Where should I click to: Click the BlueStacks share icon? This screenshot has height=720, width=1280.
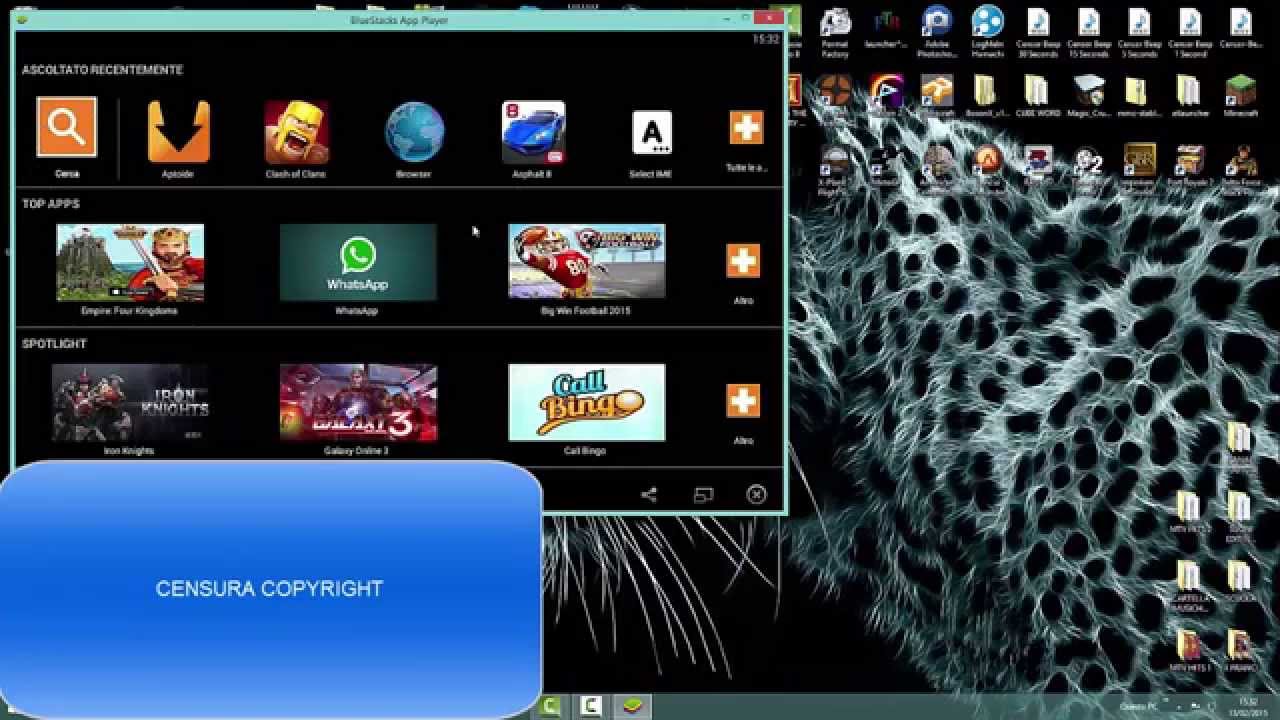(x=649, y=494)
